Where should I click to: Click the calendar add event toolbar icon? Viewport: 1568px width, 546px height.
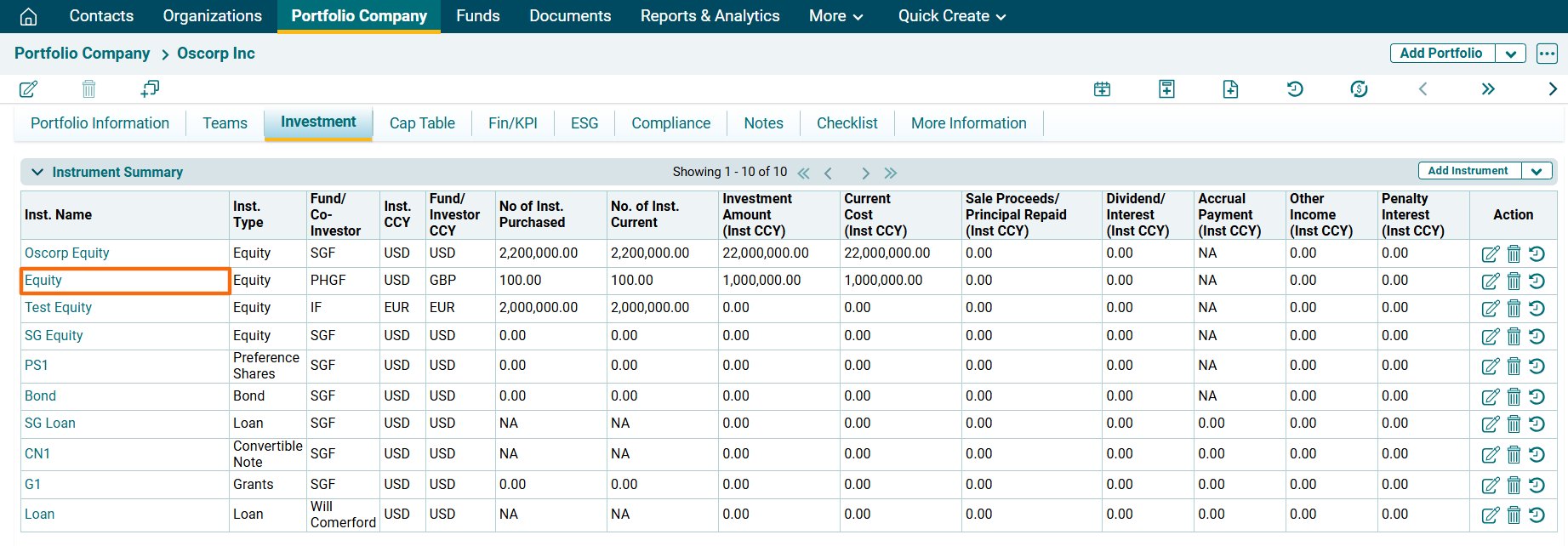pos(1102,88)
